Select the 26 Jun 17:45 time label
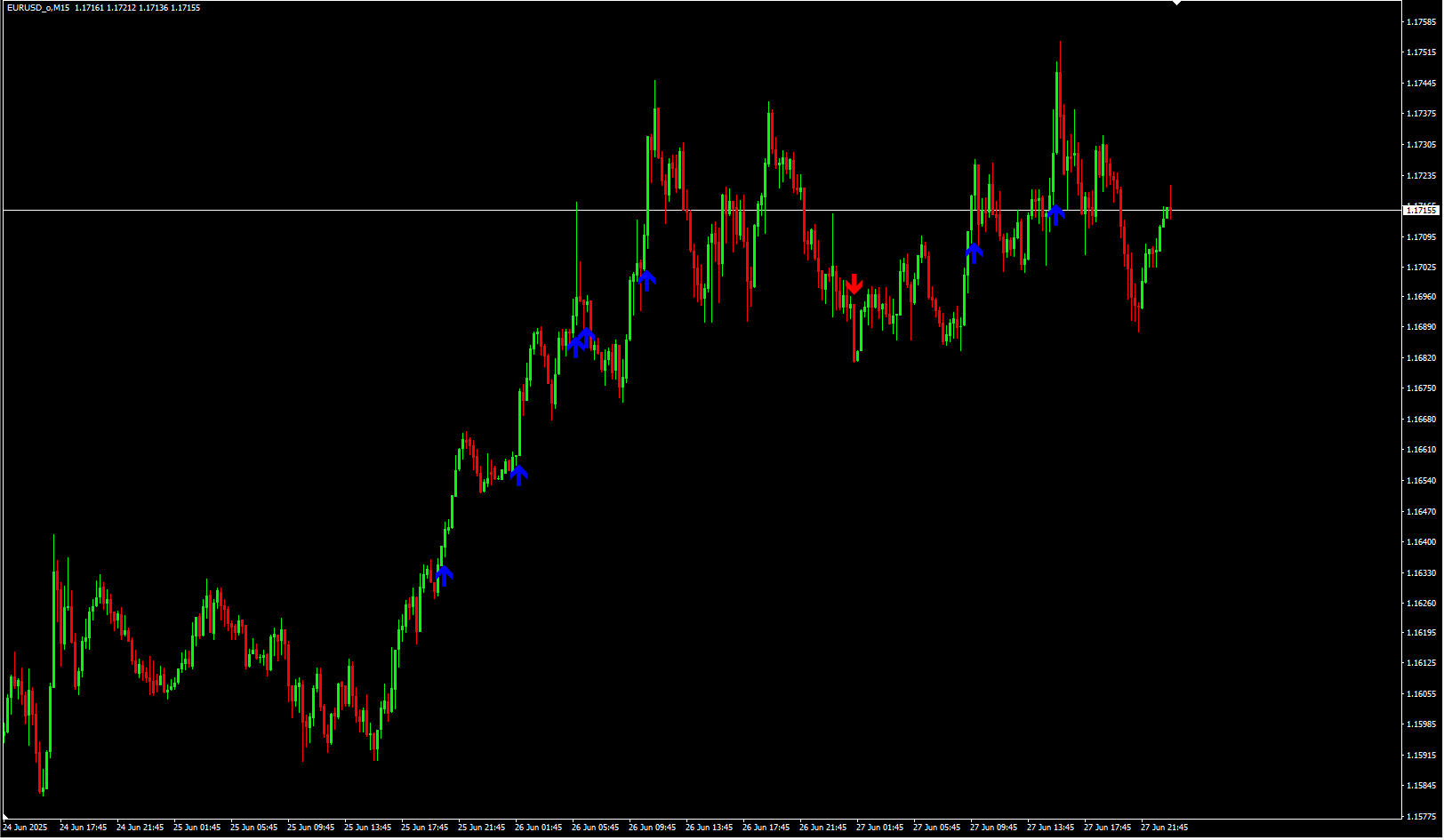Image resolution: width=1444 pixels, height=840 pixels. click(x=766, y=828)
